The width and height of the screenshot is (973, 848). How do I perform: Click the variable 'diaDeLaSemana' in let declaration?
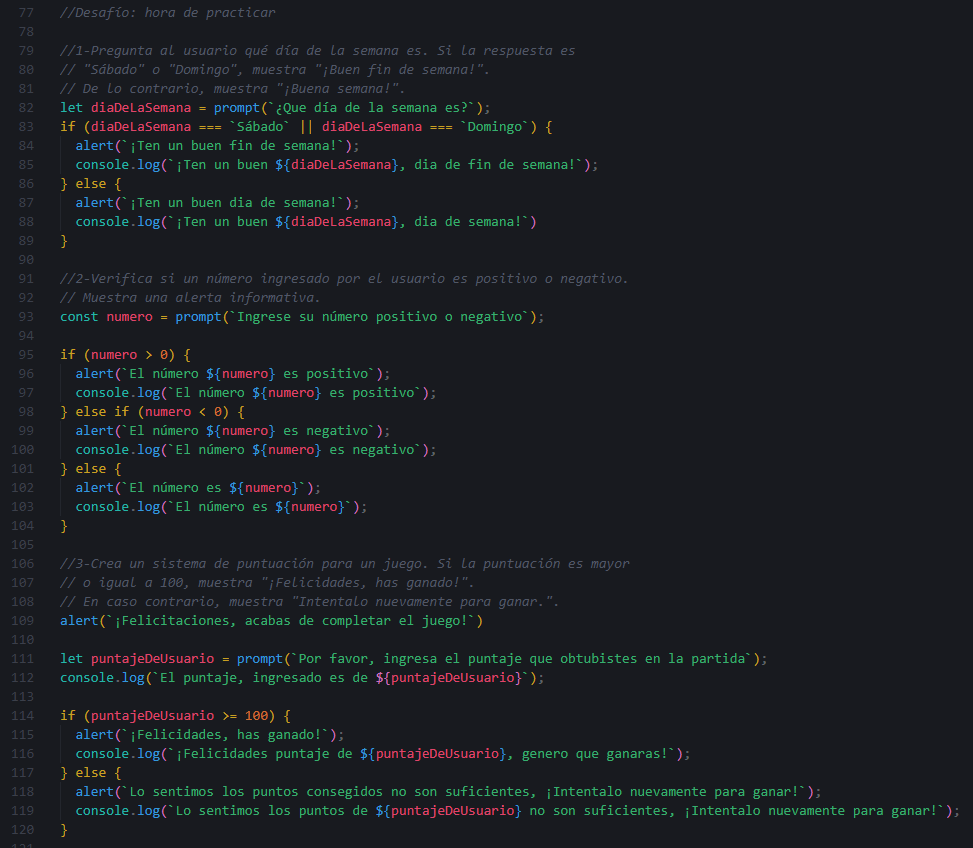[141, 107]
